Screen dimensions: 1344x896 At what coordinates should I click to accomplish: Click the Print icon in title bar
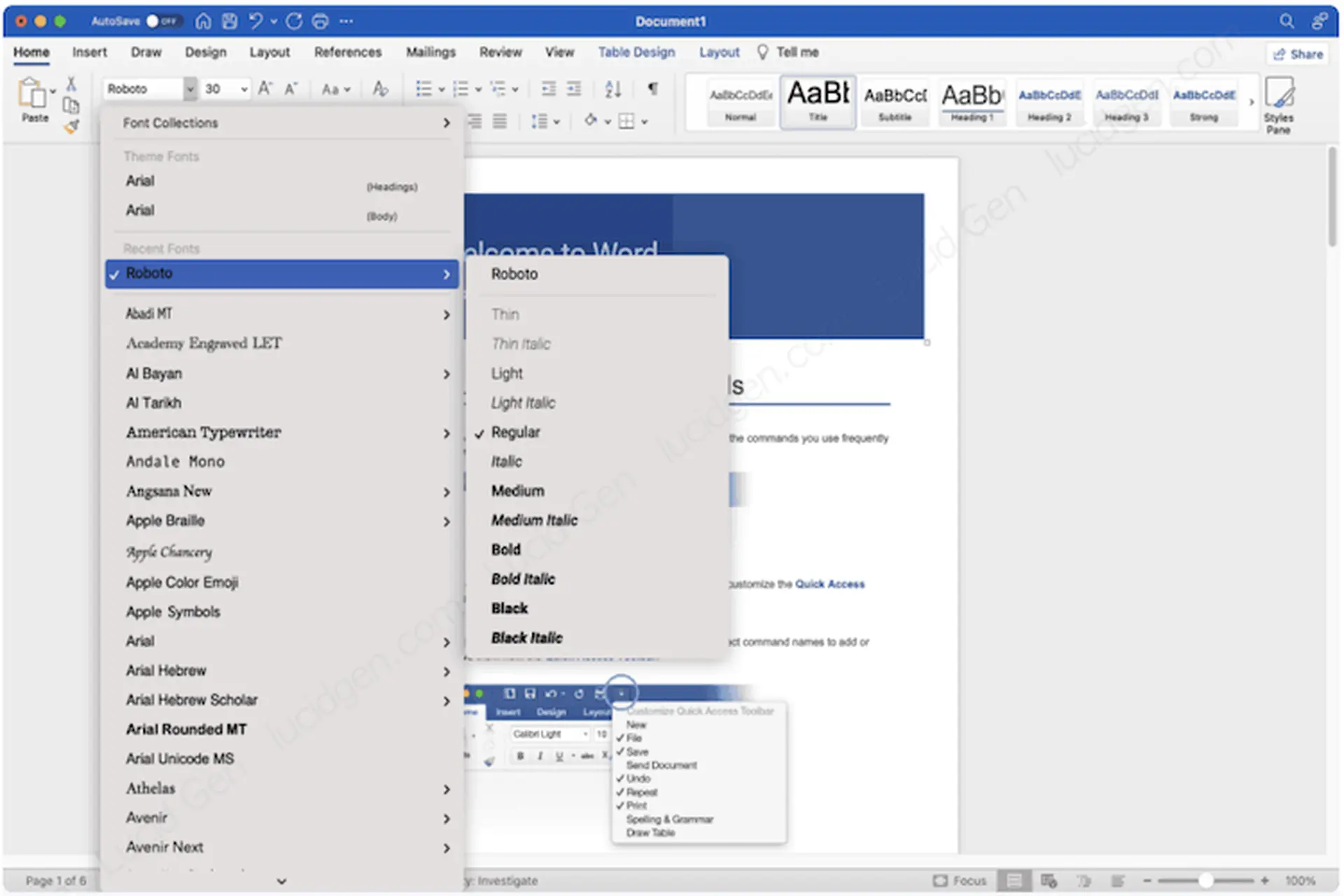coord(320,22)
